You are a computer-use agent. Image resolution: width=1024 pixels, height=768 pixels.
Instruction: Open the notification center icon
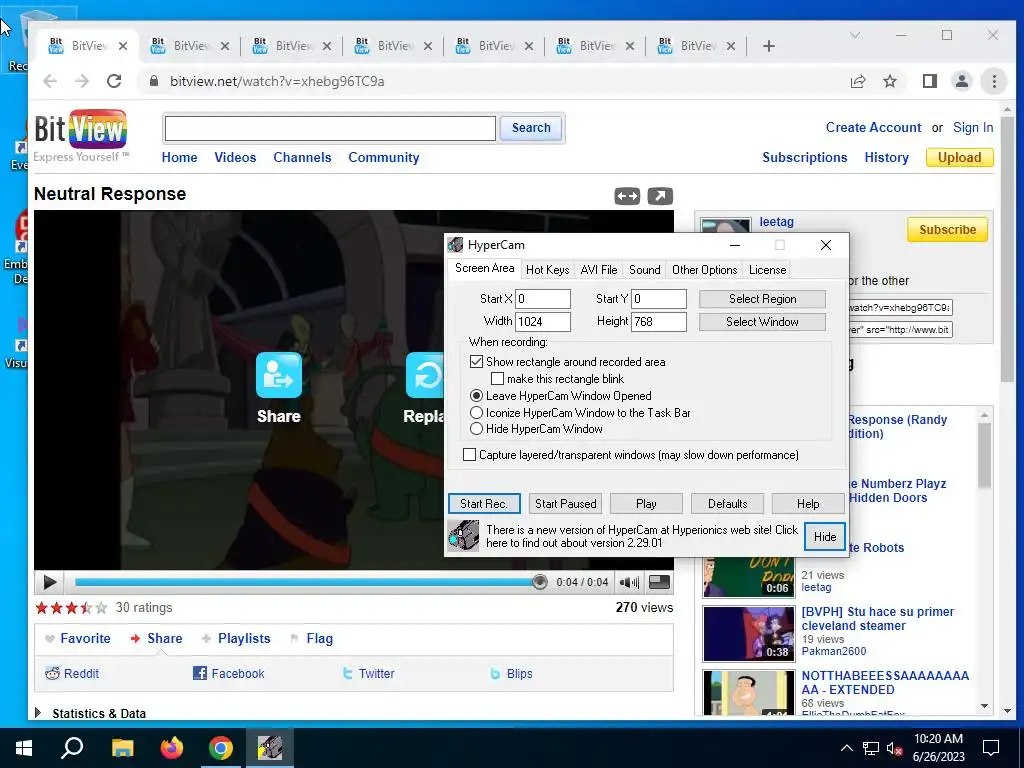(991, 748)
